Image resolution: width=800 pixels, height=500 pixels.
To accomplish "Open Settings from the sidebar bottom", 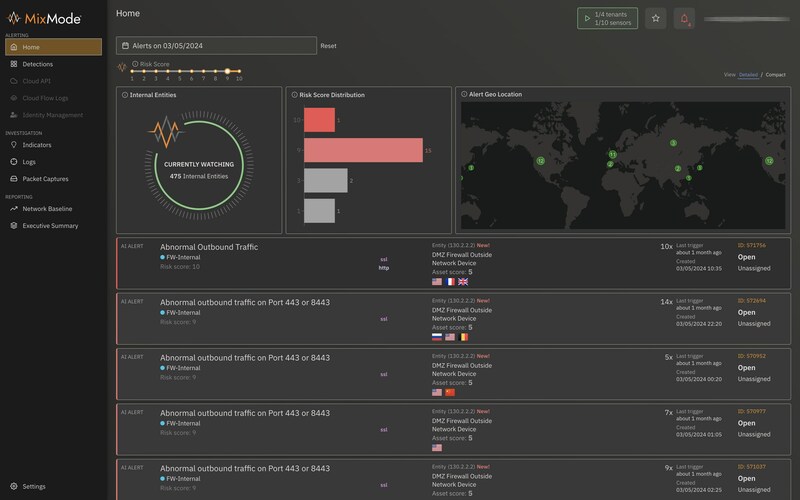I will click(34, 486).
